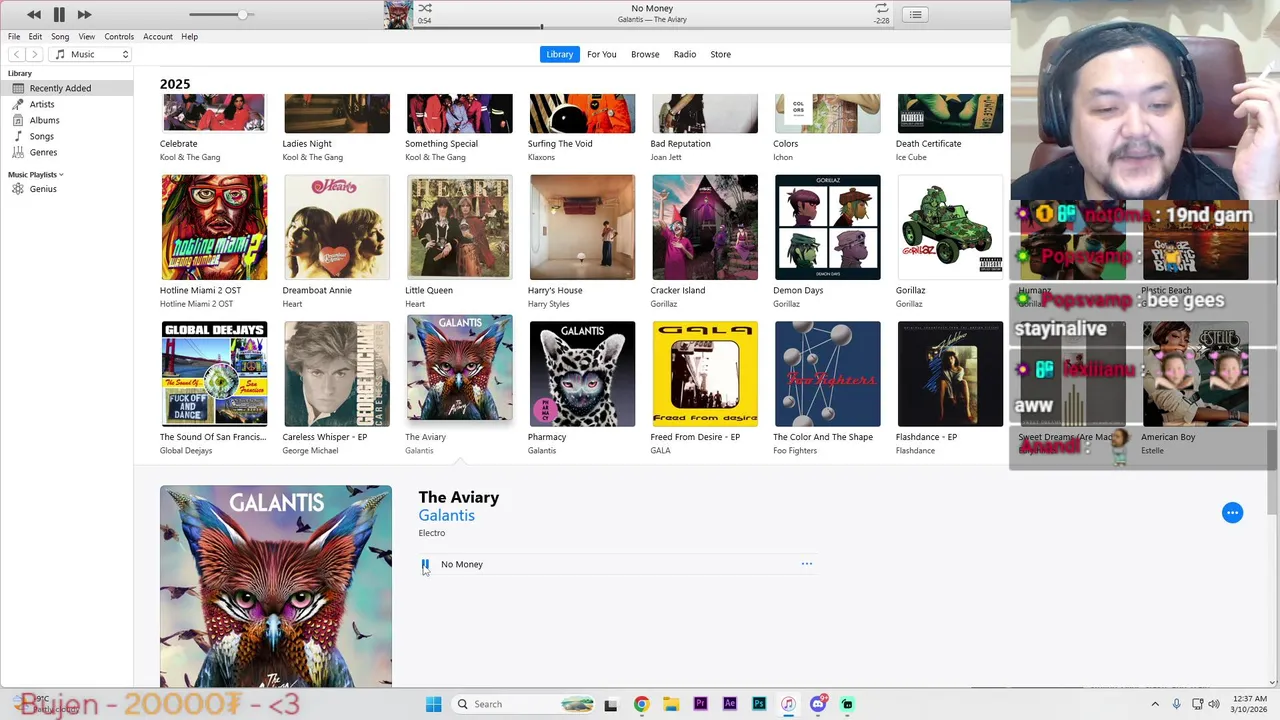Screen dimensions: 1280x720
Task: Open the Song menu
Action: tap(60, 36)
